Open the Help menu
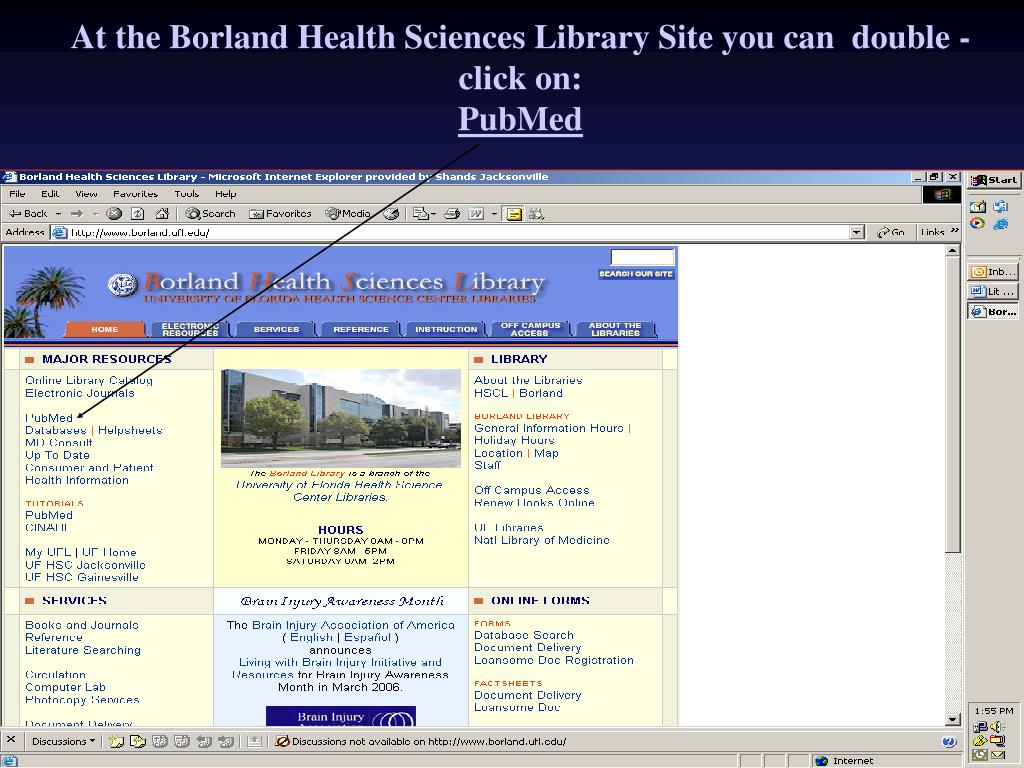 point(225,194)
